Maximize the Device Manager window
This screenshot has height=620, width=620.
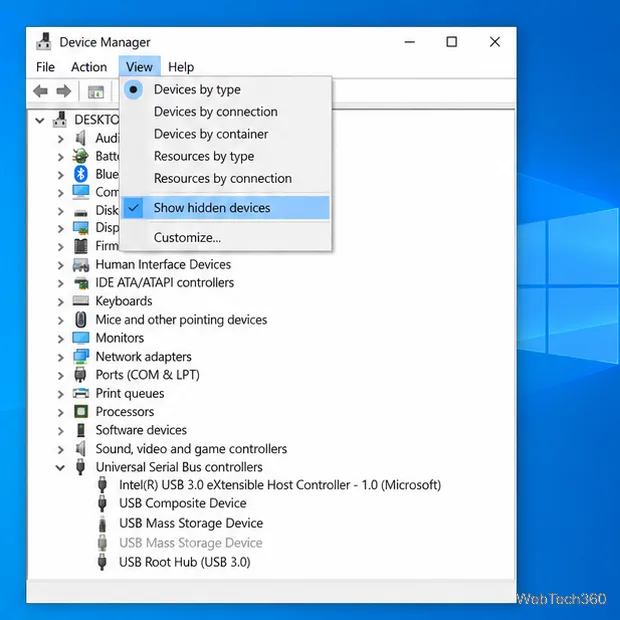[x=452, y=42]
